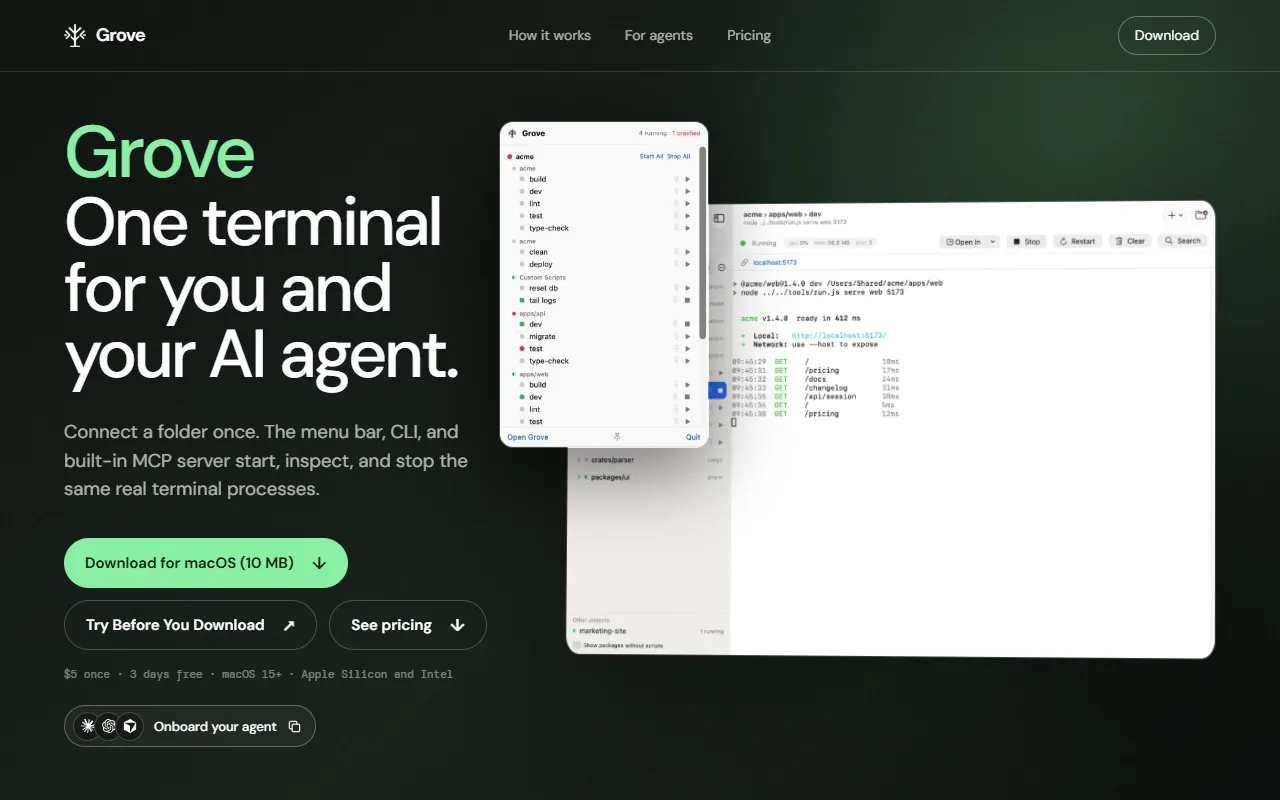Run the deploy script play icon

(688, 265)
